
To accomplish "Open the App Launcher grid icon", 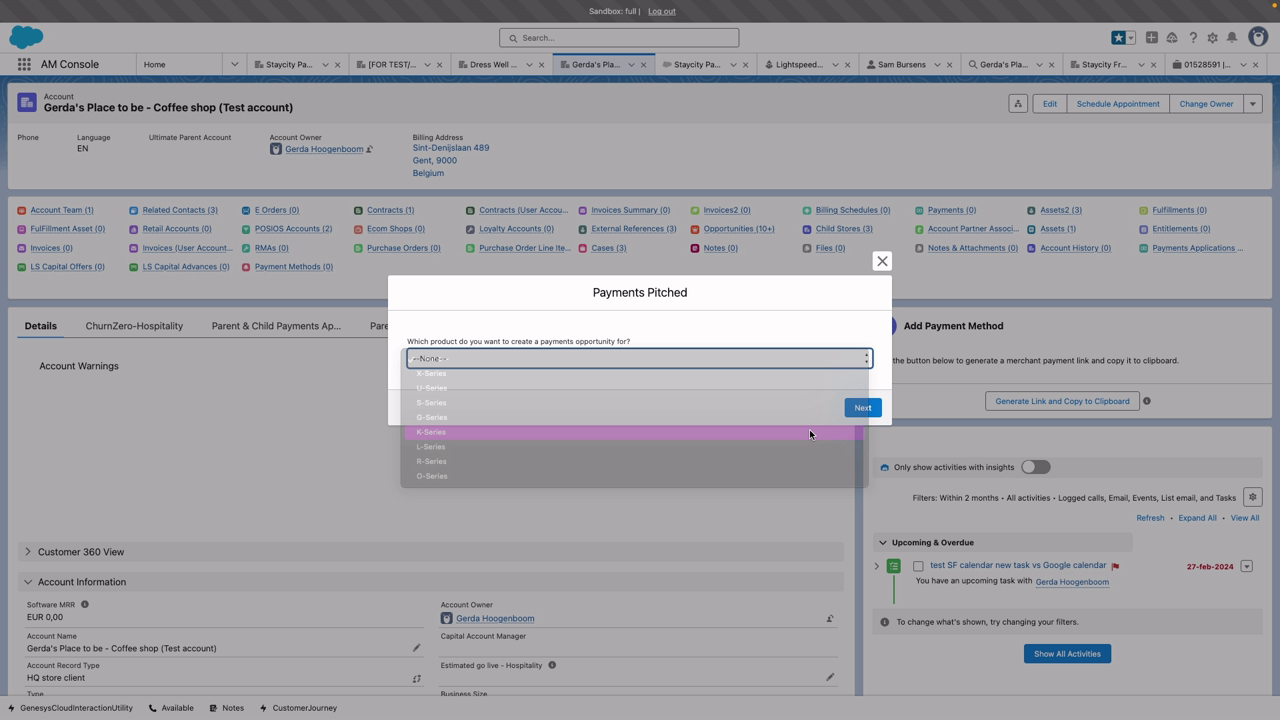I will pos(24,64).
